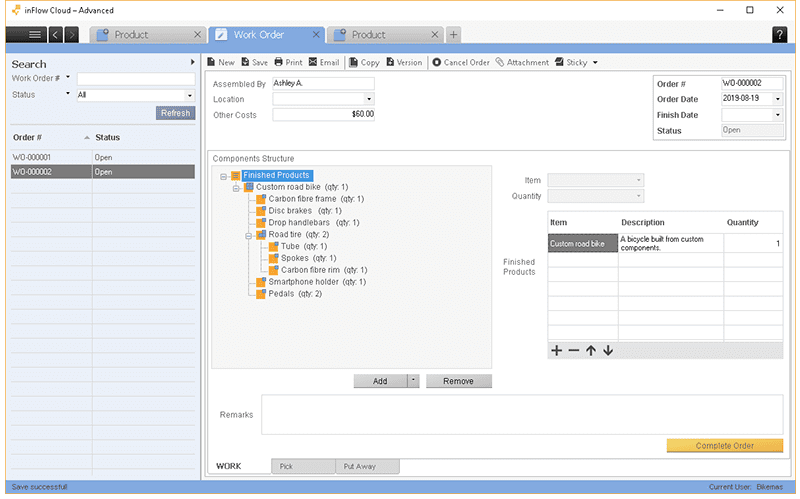Viewport: 800px width, 499px height.
Task: Select Custom road bike table cell
Action: coord(583,243)
